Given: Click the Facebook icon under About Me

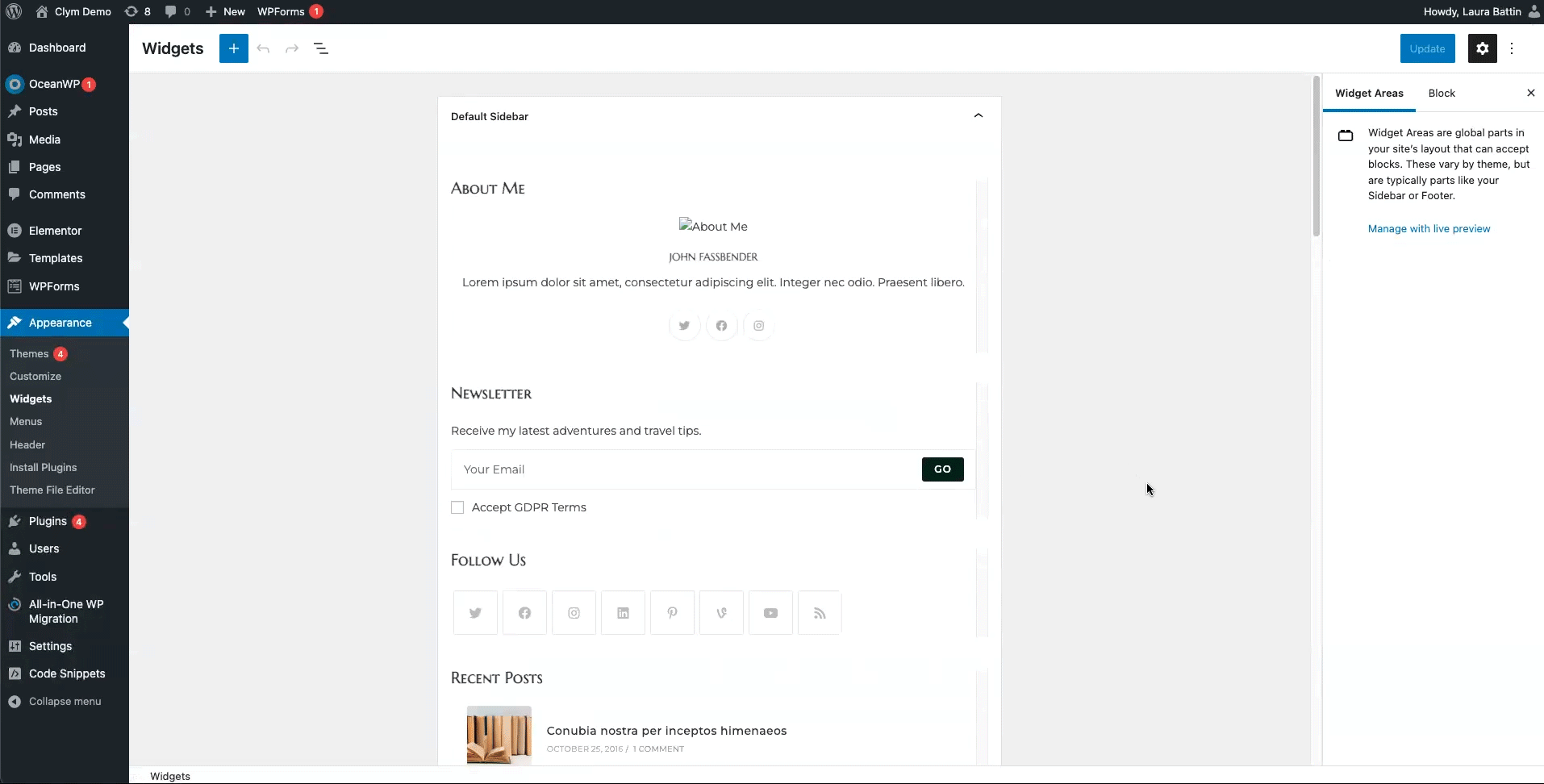Looking at the screenshot, I should click(x=722, y=326).
